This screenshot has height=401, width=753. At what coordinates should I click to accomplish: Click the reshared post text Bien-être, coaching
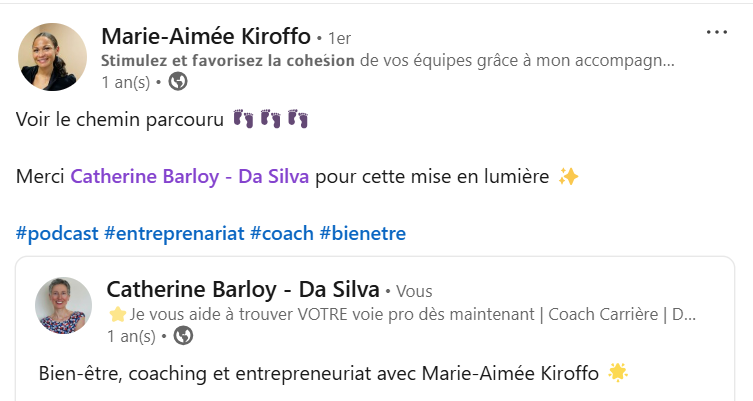coord(319,374)
